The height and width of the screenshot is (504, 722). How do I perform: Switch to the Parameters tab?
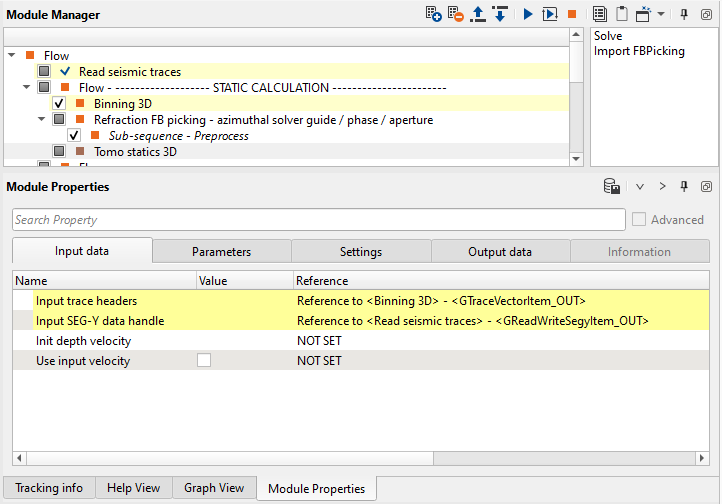(x=221, y=252)
